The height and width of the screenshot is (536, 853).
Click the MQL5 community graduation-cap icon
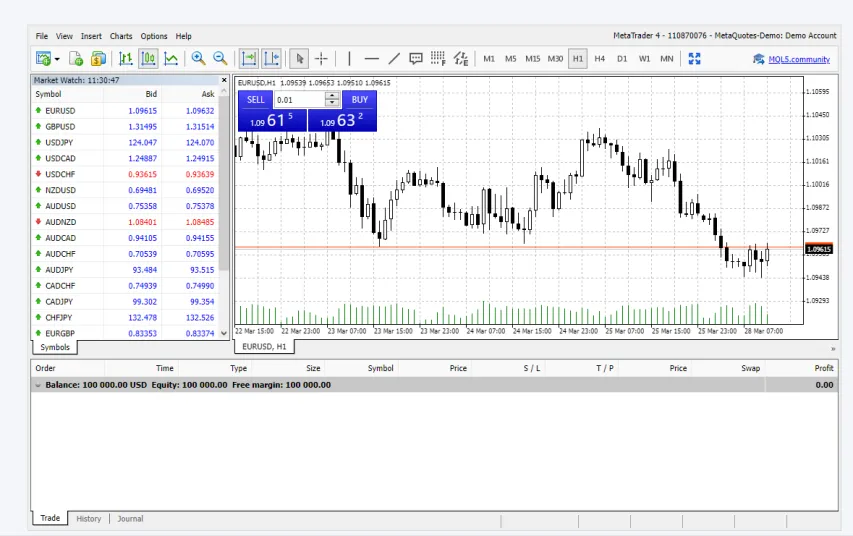pyautogui.click(x=758, y=59)
